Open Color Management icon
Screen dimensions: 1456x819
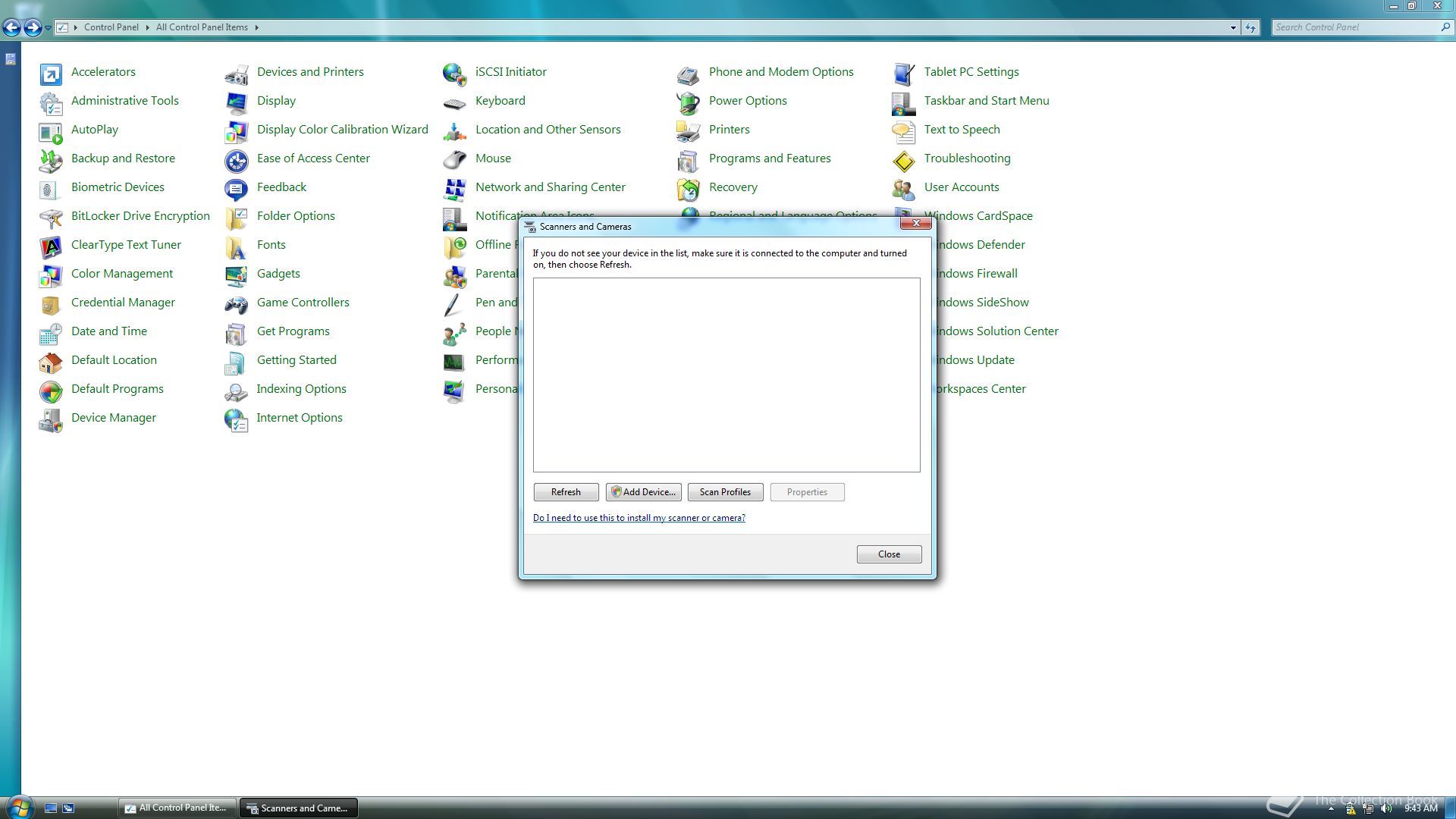[x=51, y=275]
